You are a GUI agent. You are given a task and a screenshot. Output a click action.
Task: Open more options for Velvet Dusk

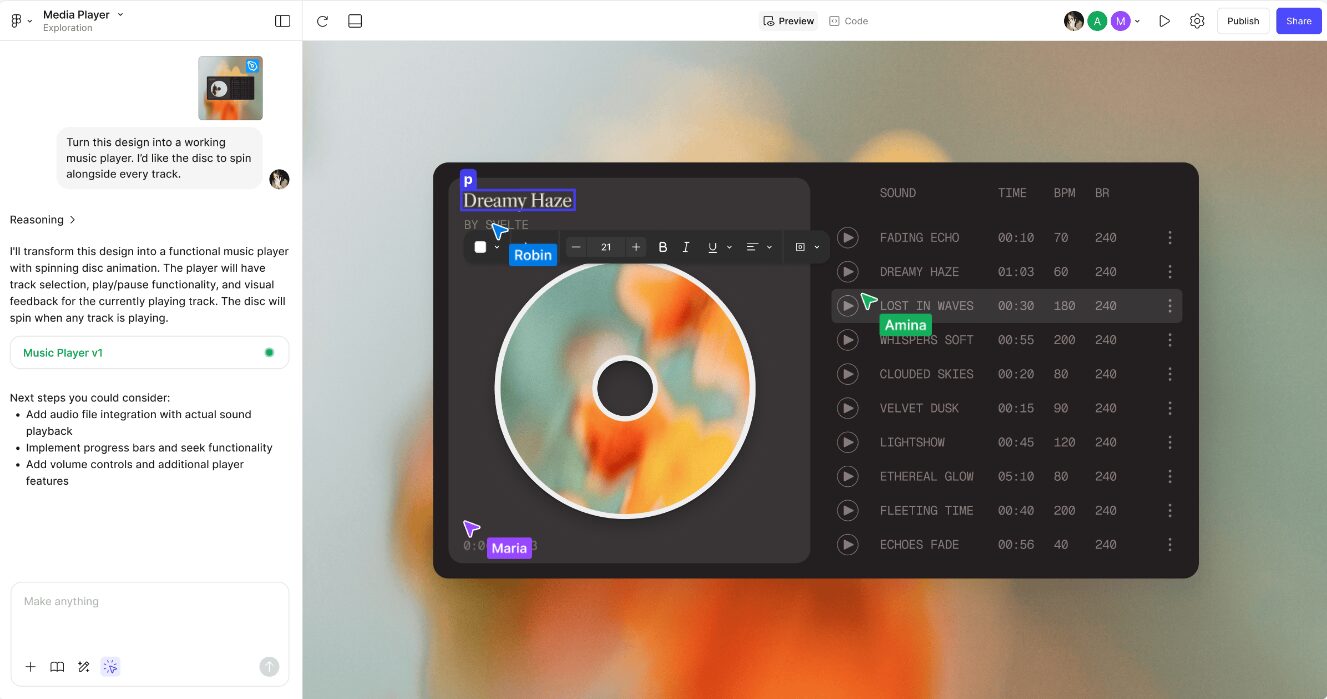click(x=1170, y=408)
